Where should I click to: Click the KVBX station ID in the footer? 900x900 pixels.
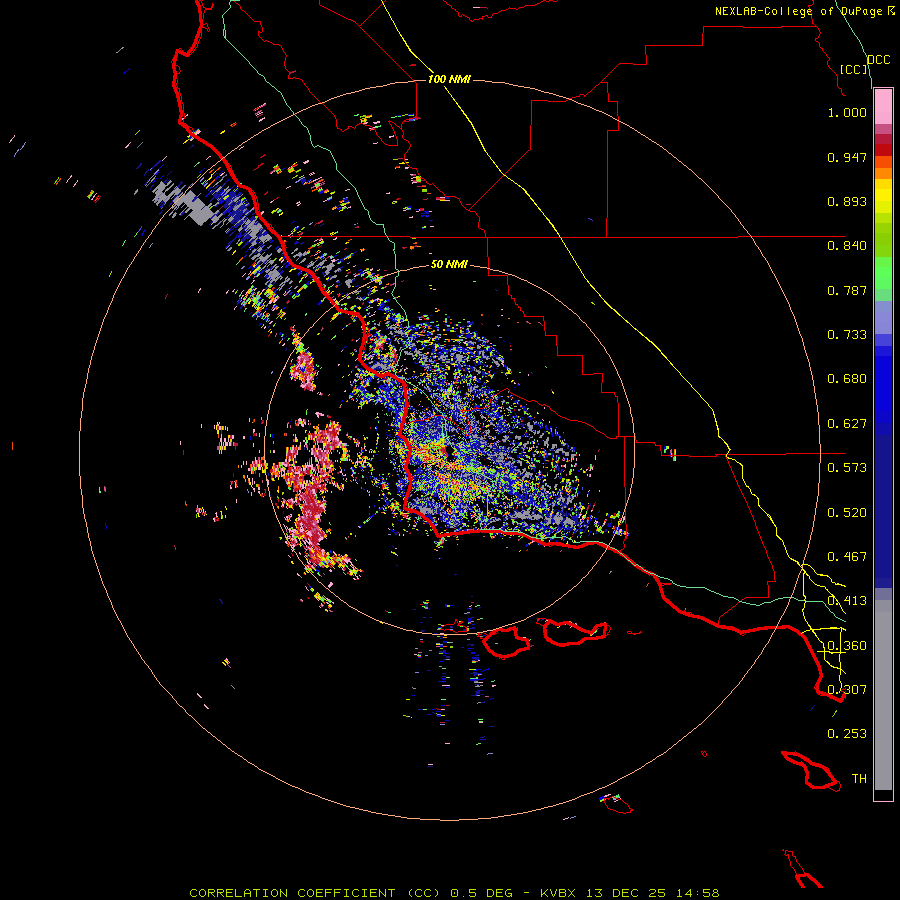click(560, 893)
